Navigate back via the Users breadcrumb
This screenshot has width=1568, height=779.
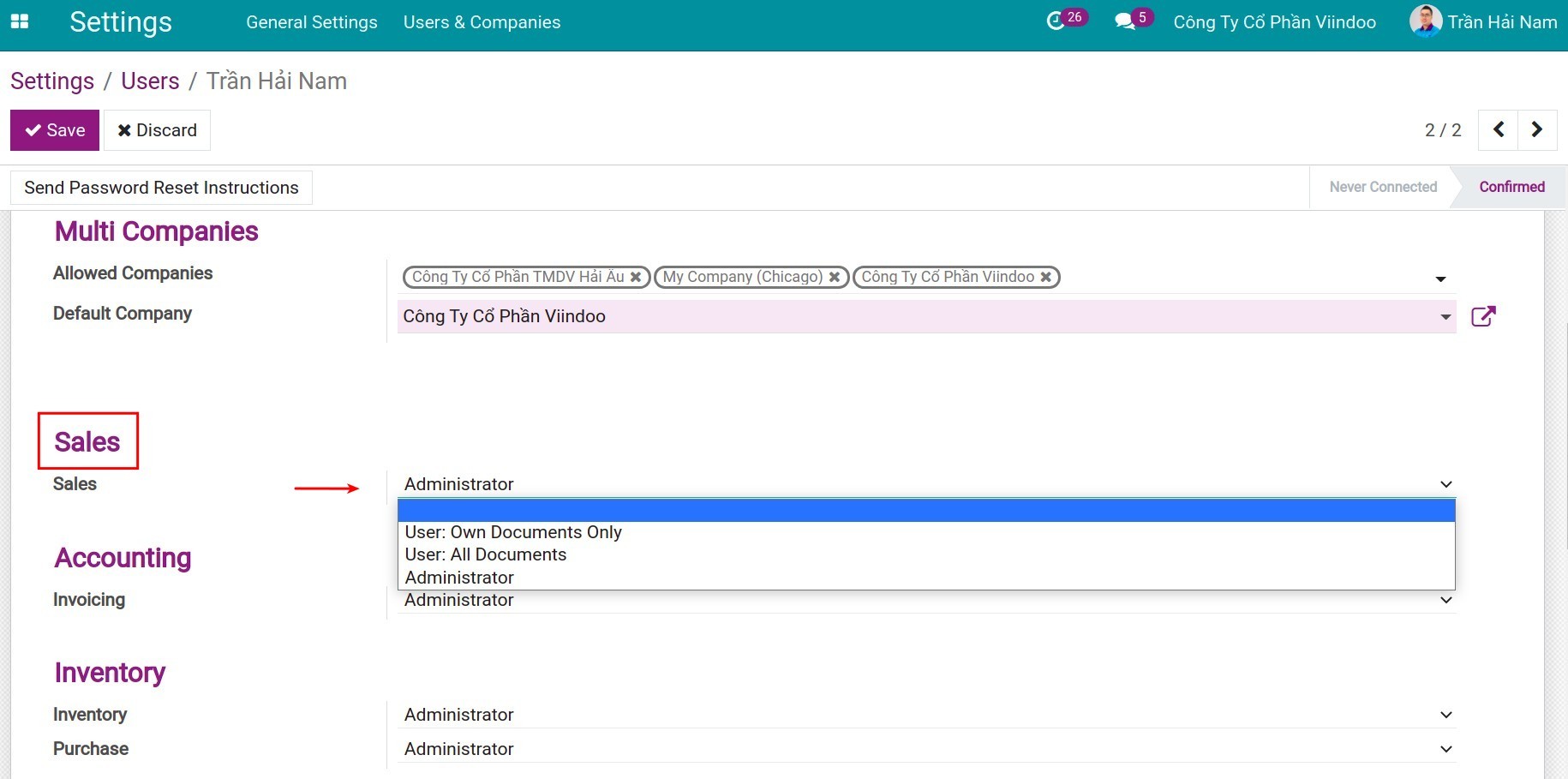pos(150,81)
